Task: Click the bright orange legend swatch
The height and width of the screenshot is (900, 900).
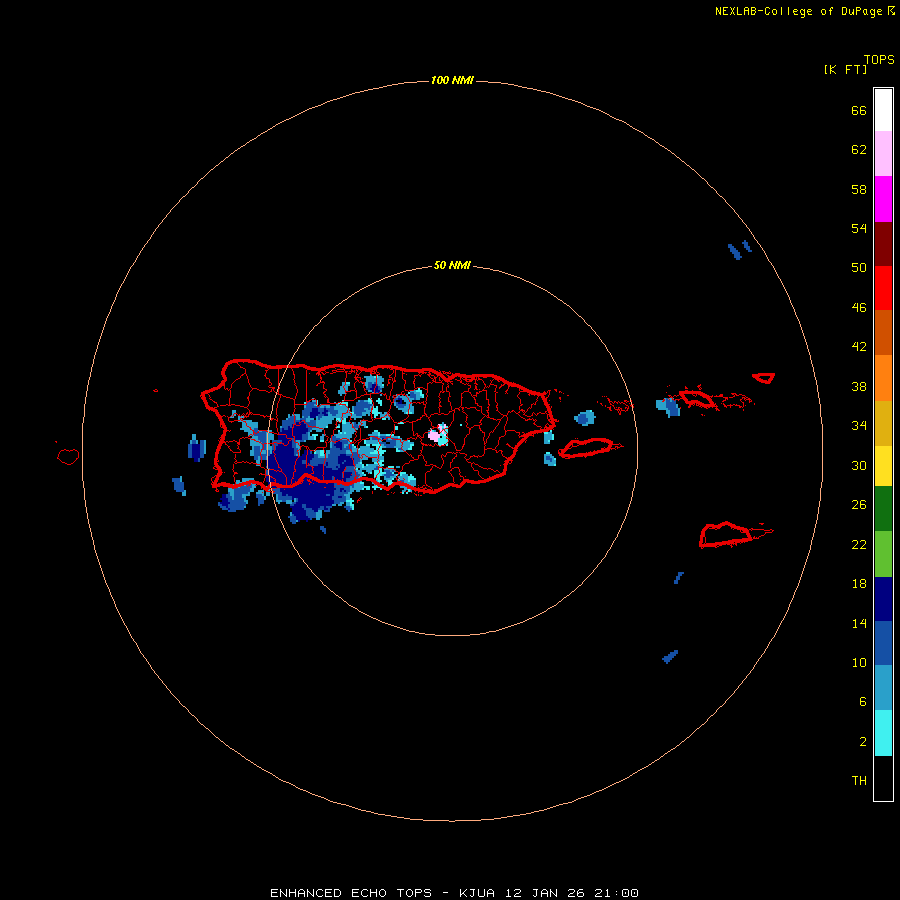Action: (x=883, y=378)
